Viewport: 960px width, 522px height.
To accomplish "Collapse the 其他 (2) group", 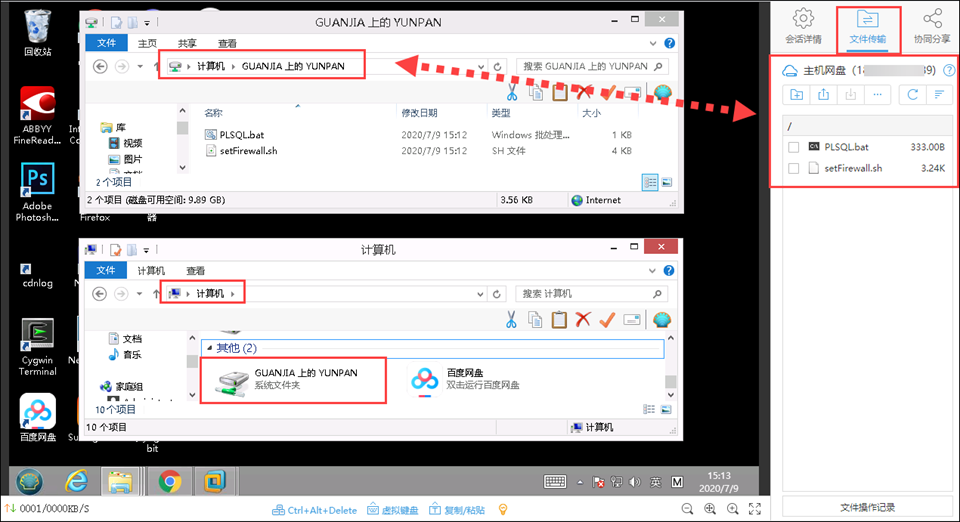I will click(210, 348).
